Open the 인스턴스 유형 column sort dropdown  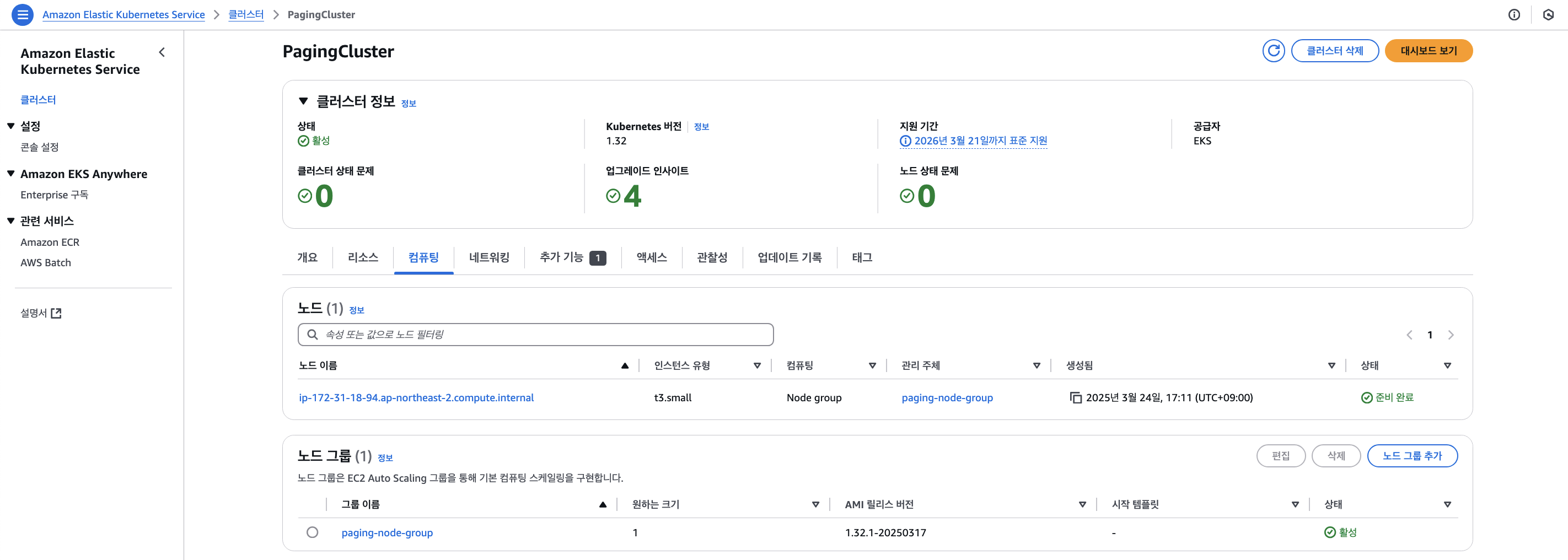click(x=756, y=365)
